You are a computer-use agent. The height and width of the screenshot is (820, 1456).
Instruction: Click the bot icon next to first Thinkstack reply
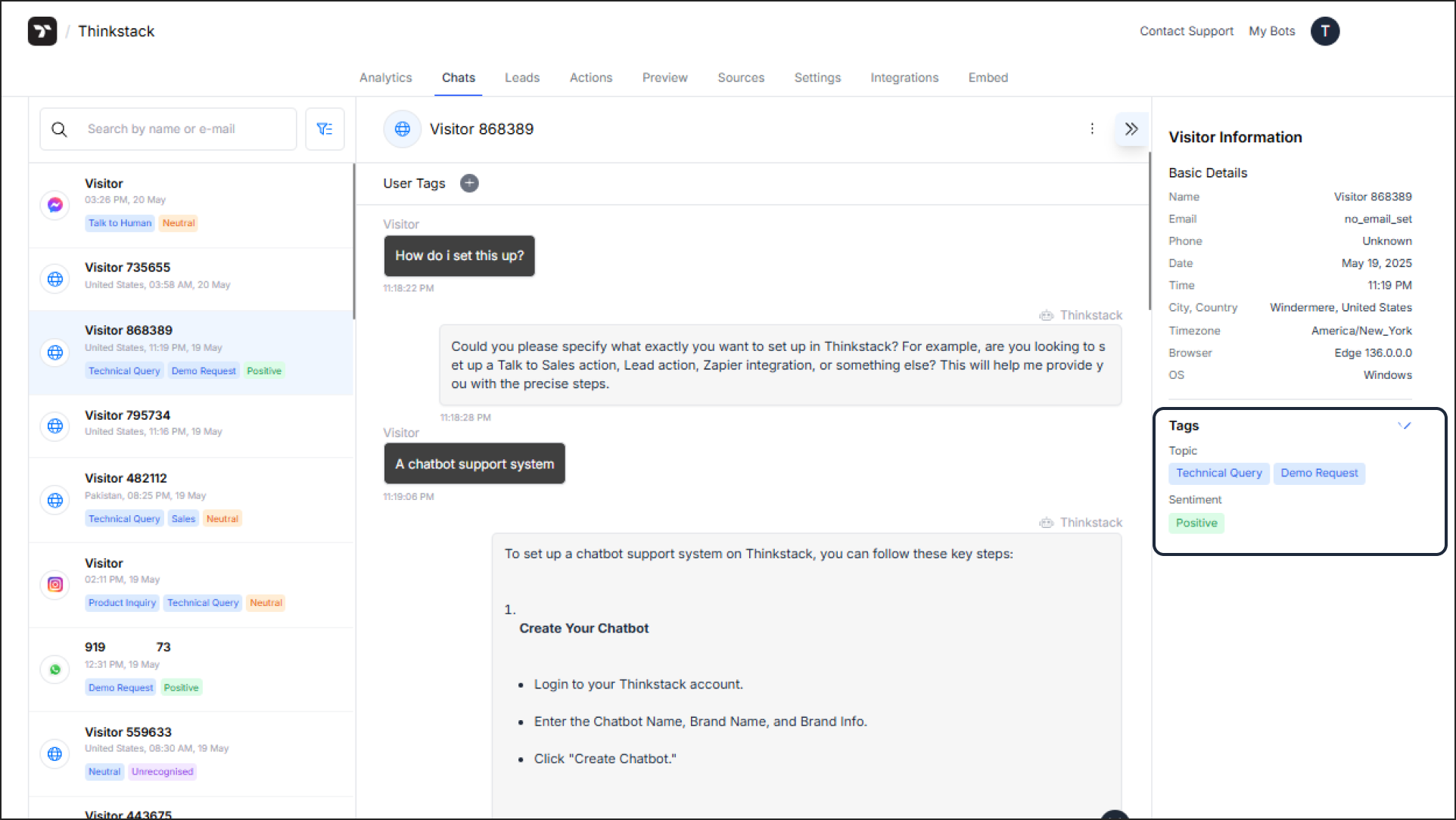coord(1047,315)
